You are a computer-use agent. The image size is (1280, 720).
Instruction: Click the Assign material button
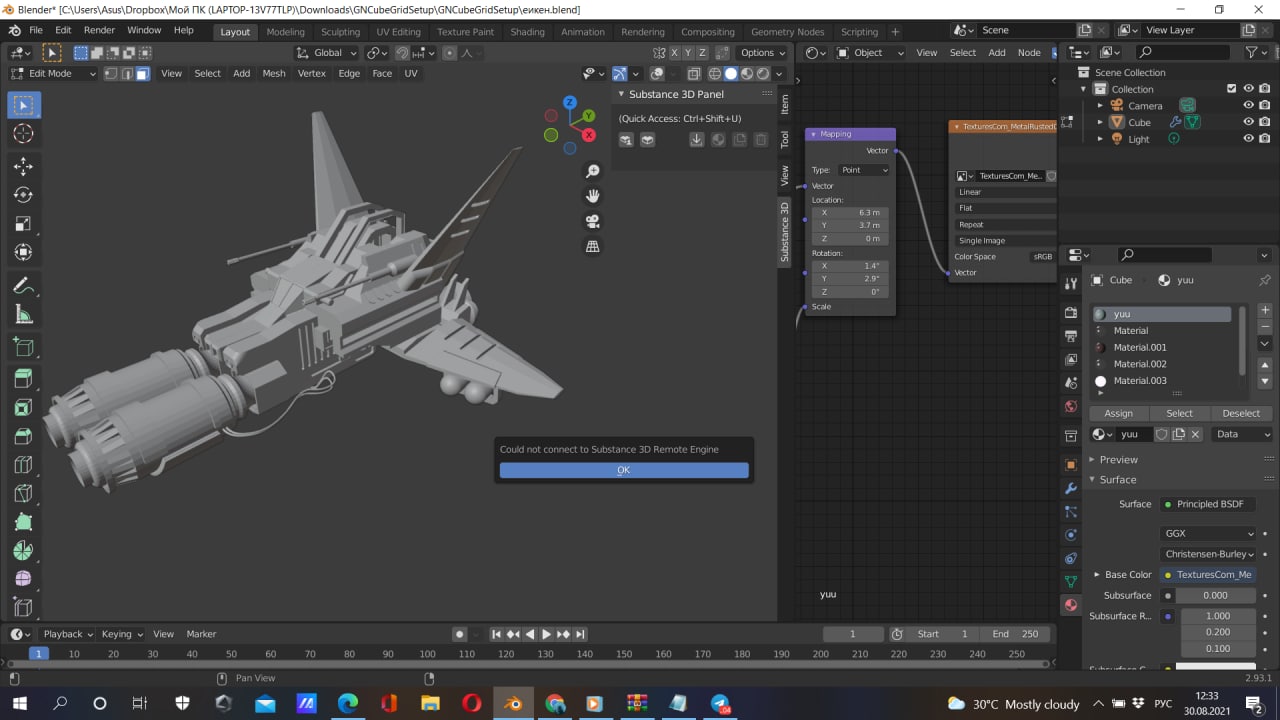pos(1118,413)
